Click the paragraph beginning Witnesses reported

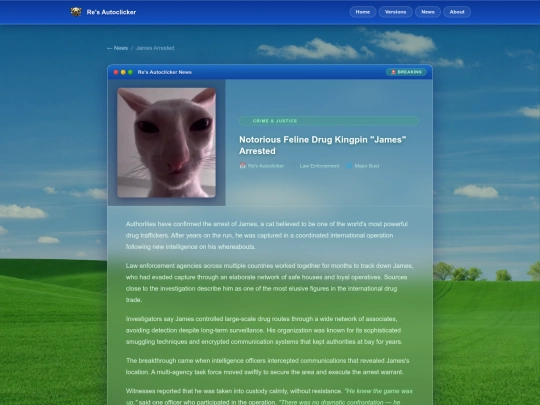[269, 396]
